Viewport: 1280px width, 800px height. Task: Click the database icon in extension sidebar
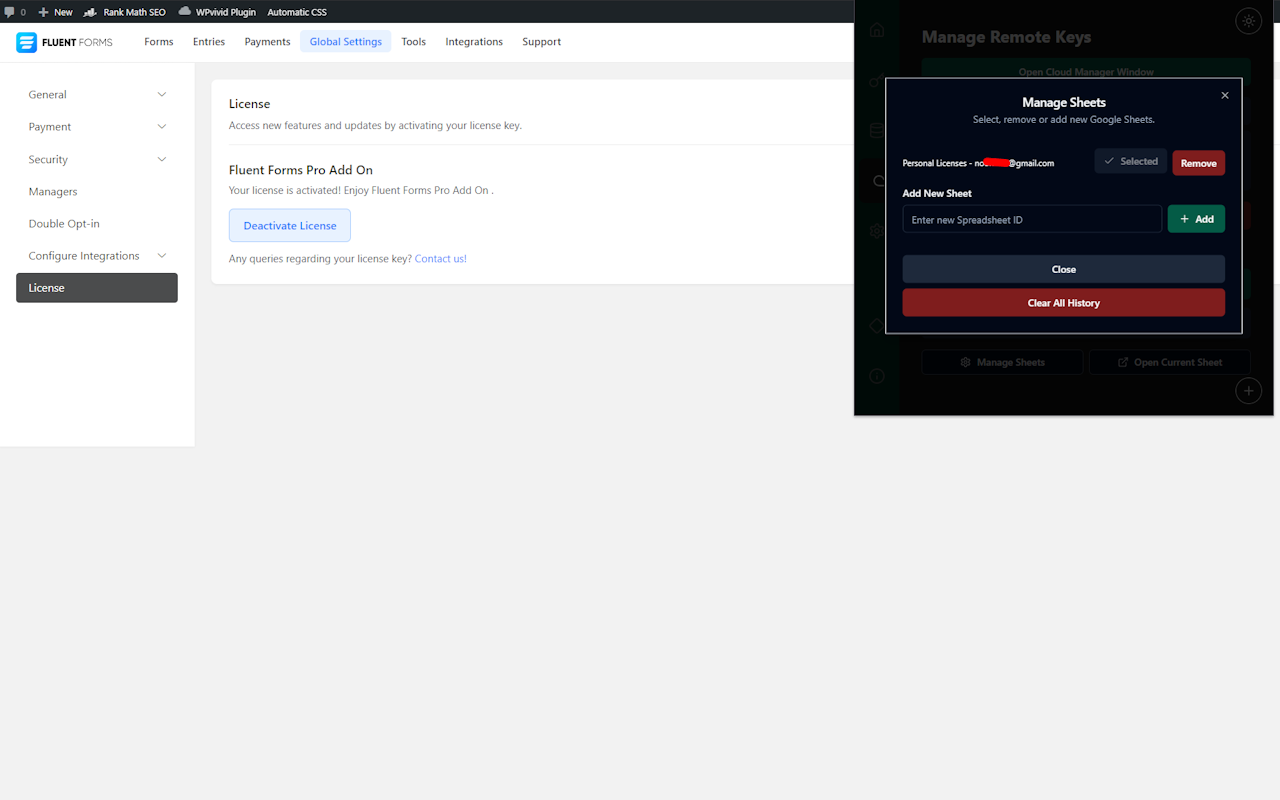point(877,131)
